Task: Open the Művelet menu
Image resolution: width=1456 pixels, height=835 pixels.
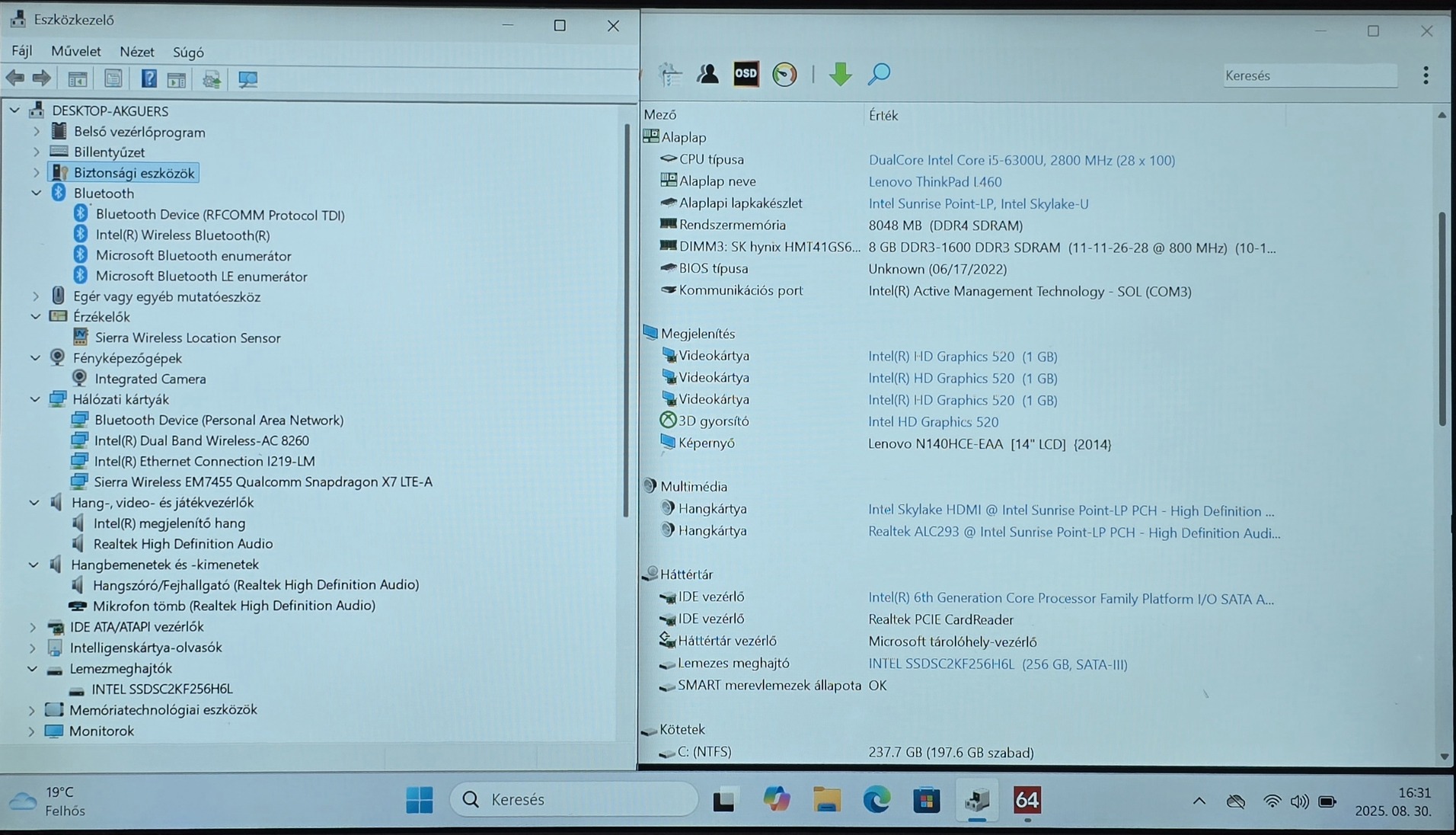Action: coord(76,51)
